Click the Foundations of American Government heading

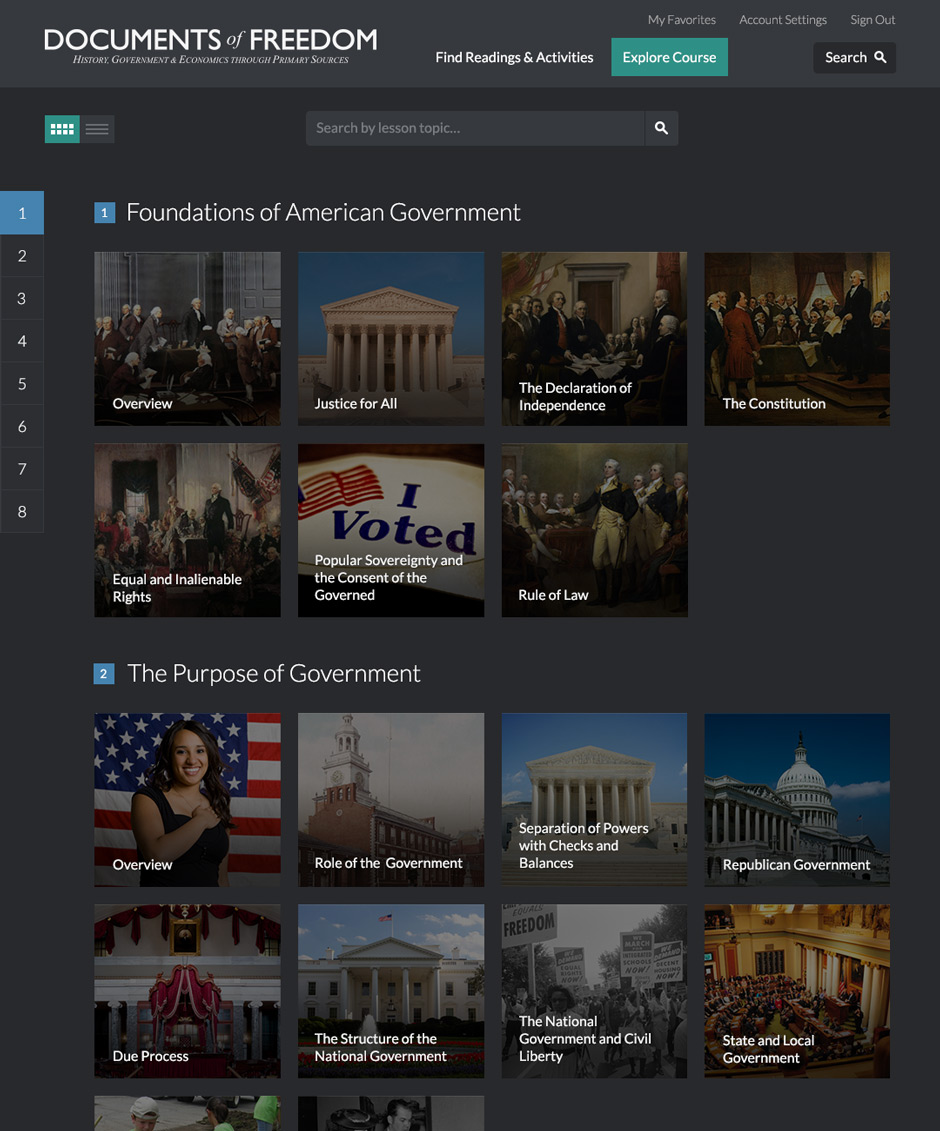(323, 212)
